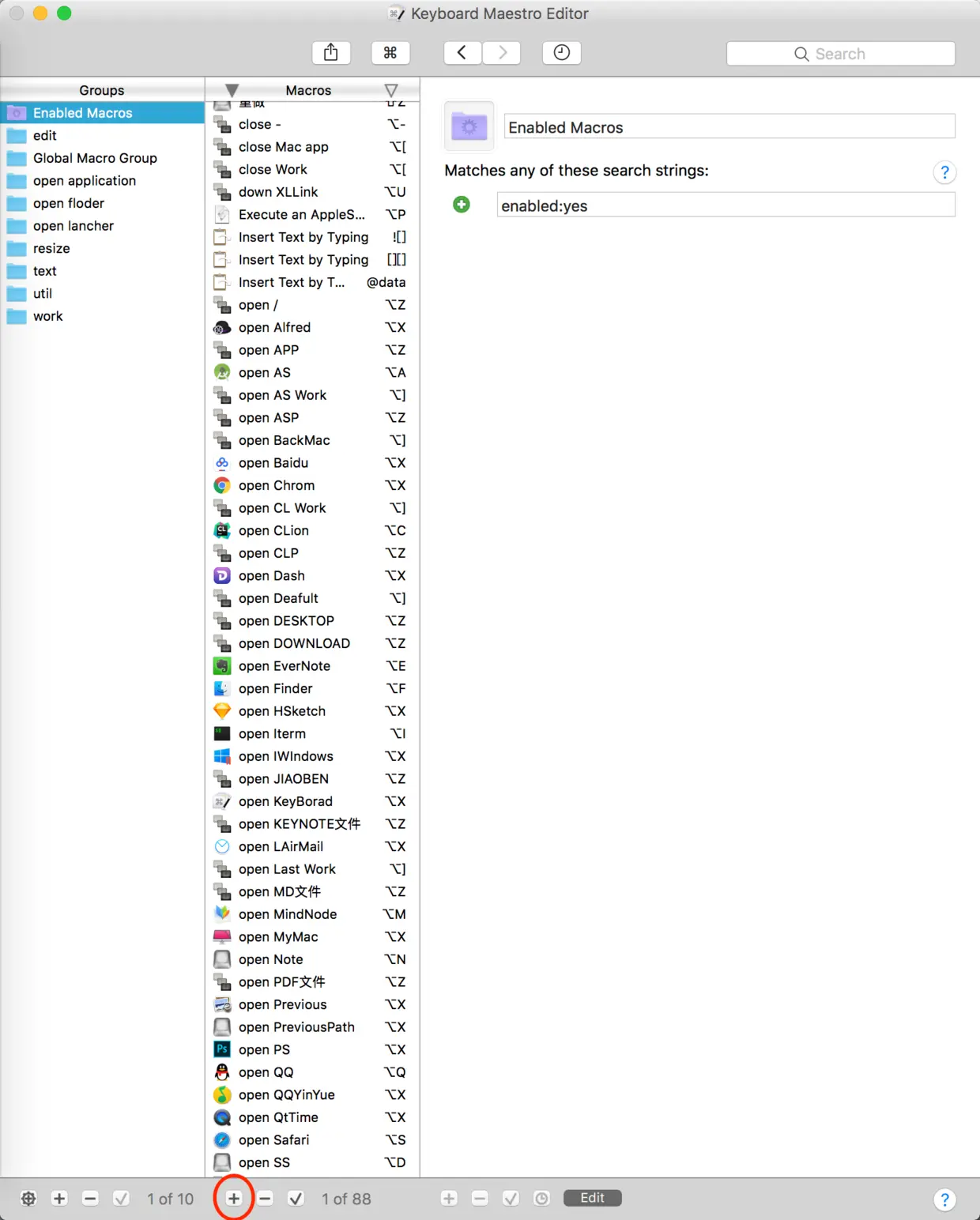
Task: Select the open Dash macro icon
Action: pyautogui.click(x=222, y=575)
